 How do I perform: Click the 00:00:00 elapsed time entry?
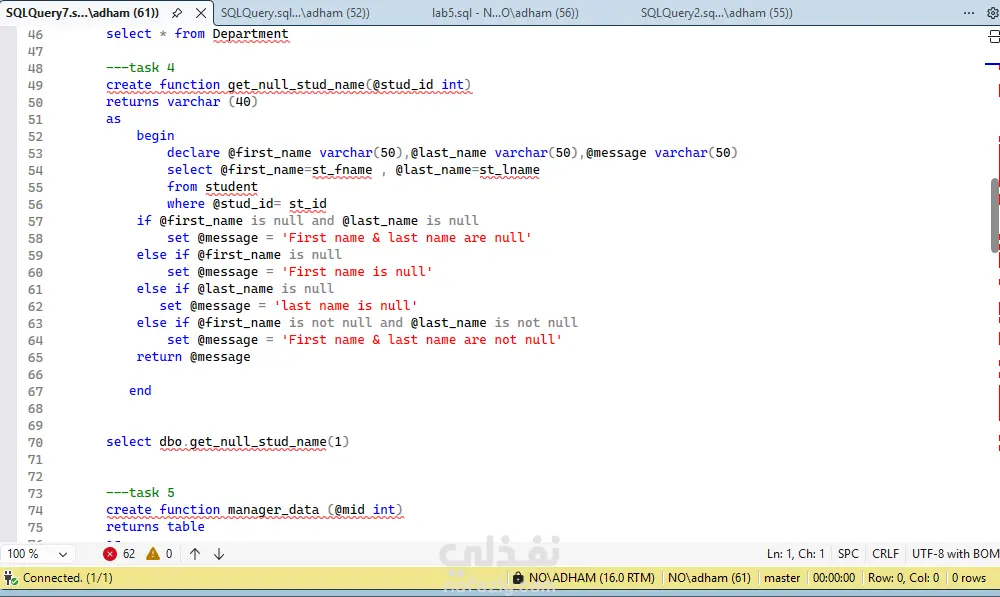(x=834, y=578)
